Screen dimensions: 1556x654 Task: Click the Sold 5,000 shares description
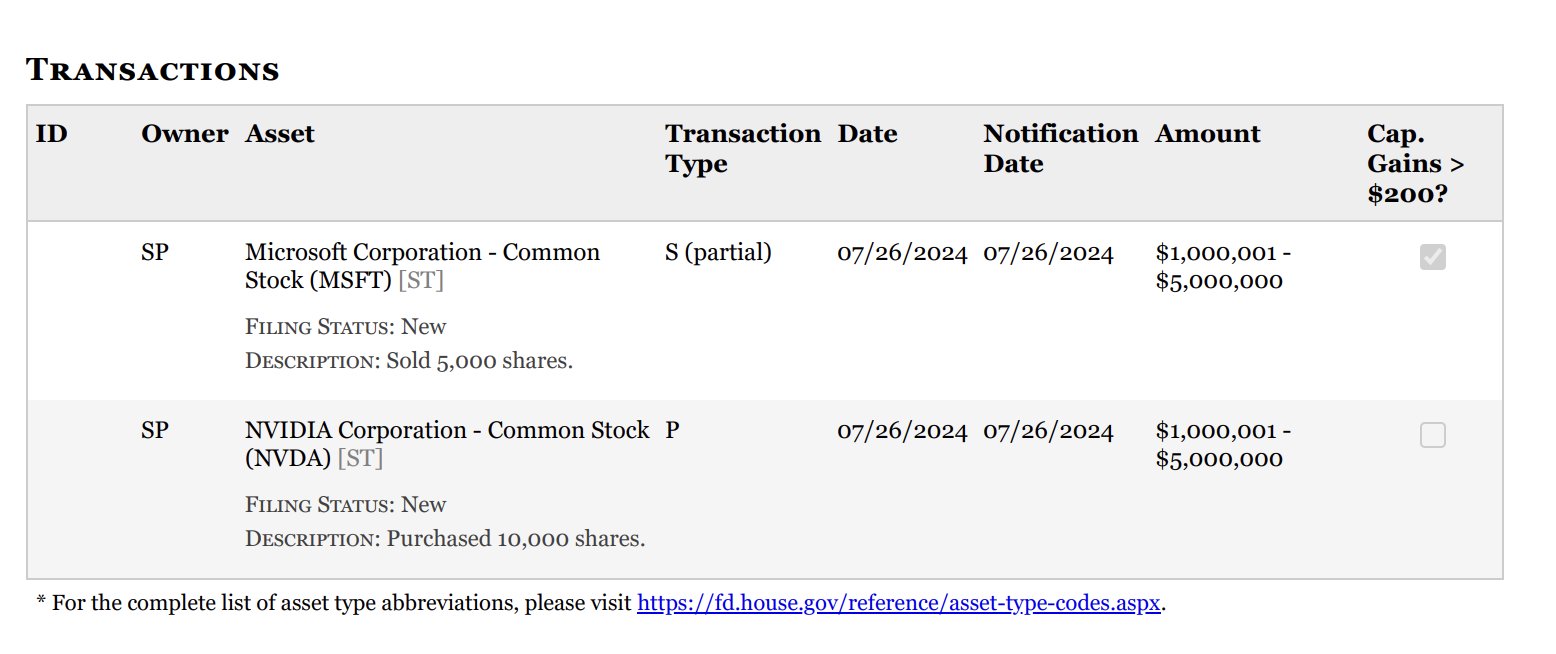pos(479,361)
